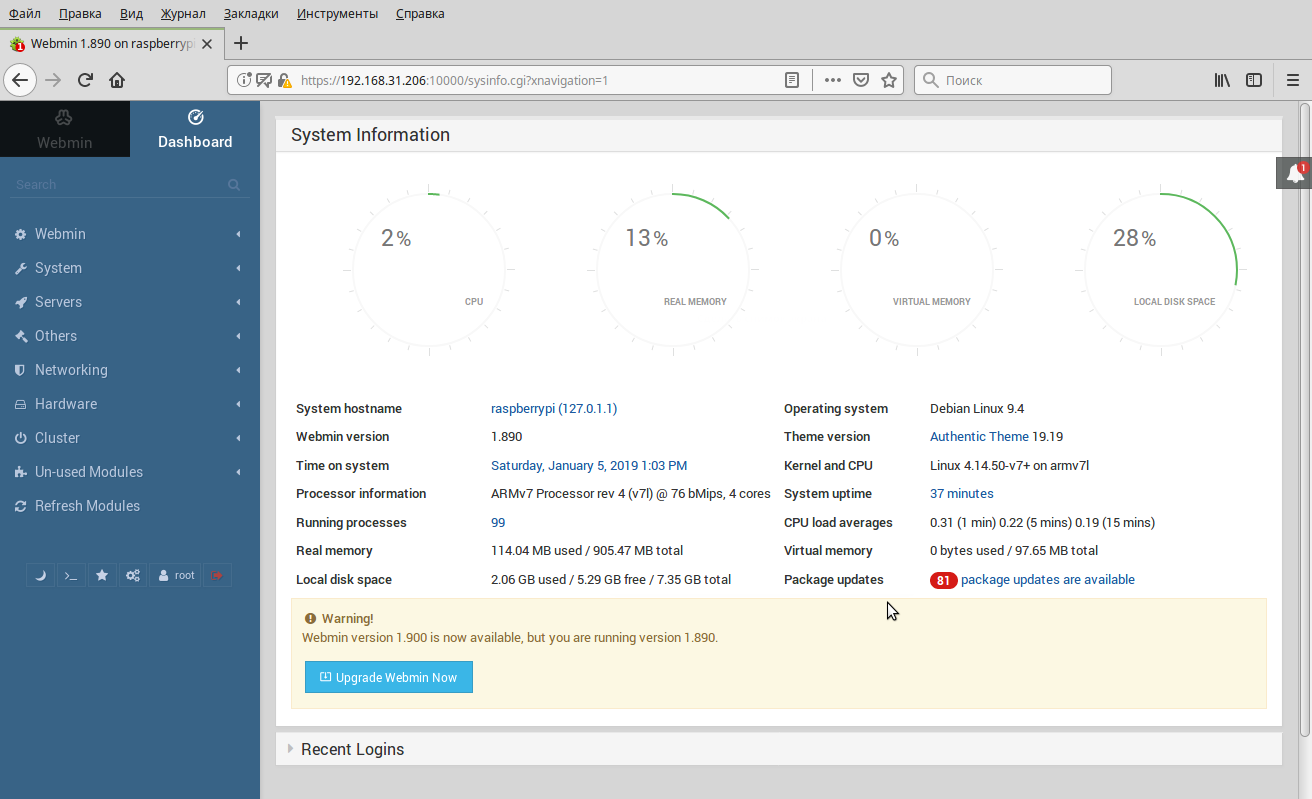Image resolution: width=1312 pixels, height=799 pixels.
Task: Expand the Cluster sidebar category
Action: coord(130,438)
